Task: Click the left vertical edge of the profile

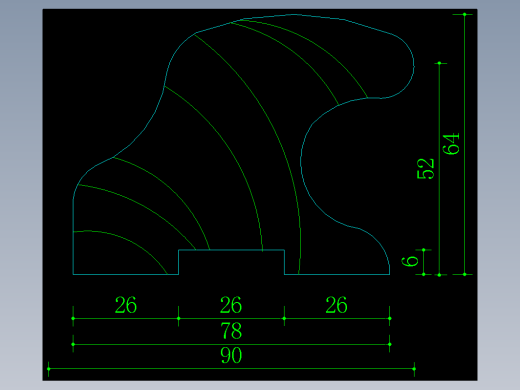Action: click(73, 237)
